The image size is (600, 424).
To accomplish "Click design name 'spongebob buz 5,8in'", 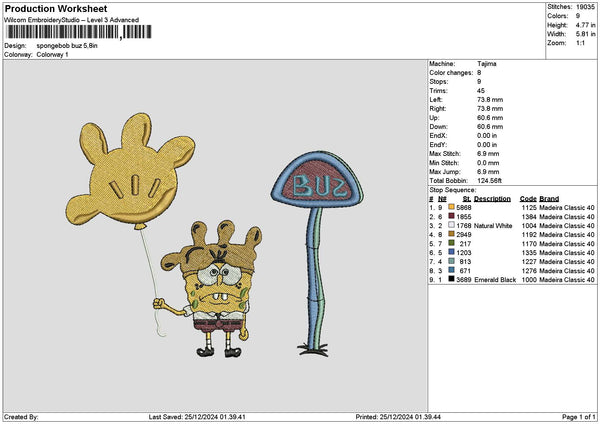I will (x=67, y=46).
